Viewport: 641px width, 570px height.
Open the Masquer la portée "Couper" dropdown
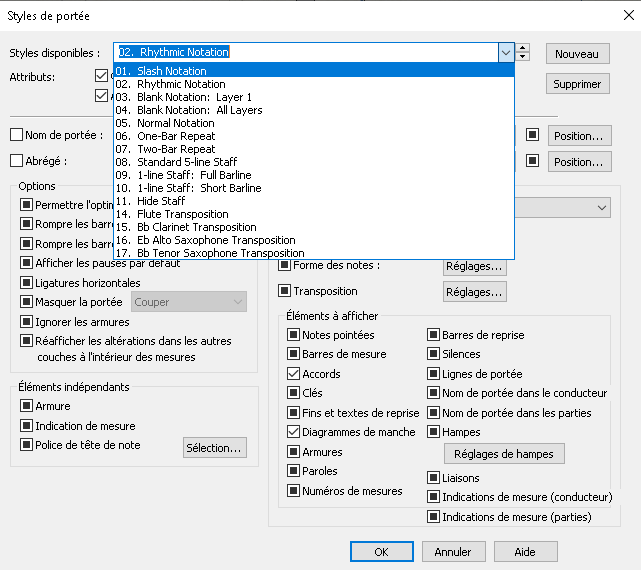[189, 302]
